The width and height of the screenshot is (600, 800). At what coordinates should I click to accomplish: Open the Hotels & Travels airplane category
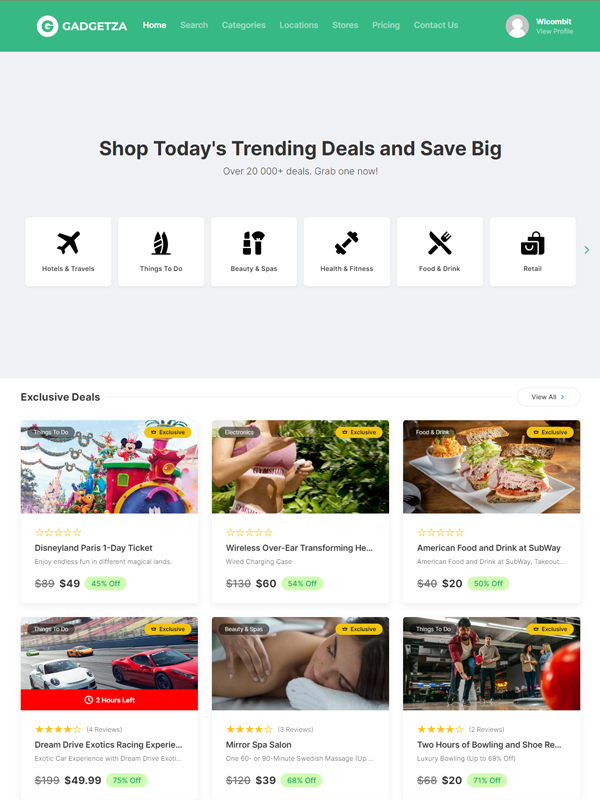(x=68, y=252)
